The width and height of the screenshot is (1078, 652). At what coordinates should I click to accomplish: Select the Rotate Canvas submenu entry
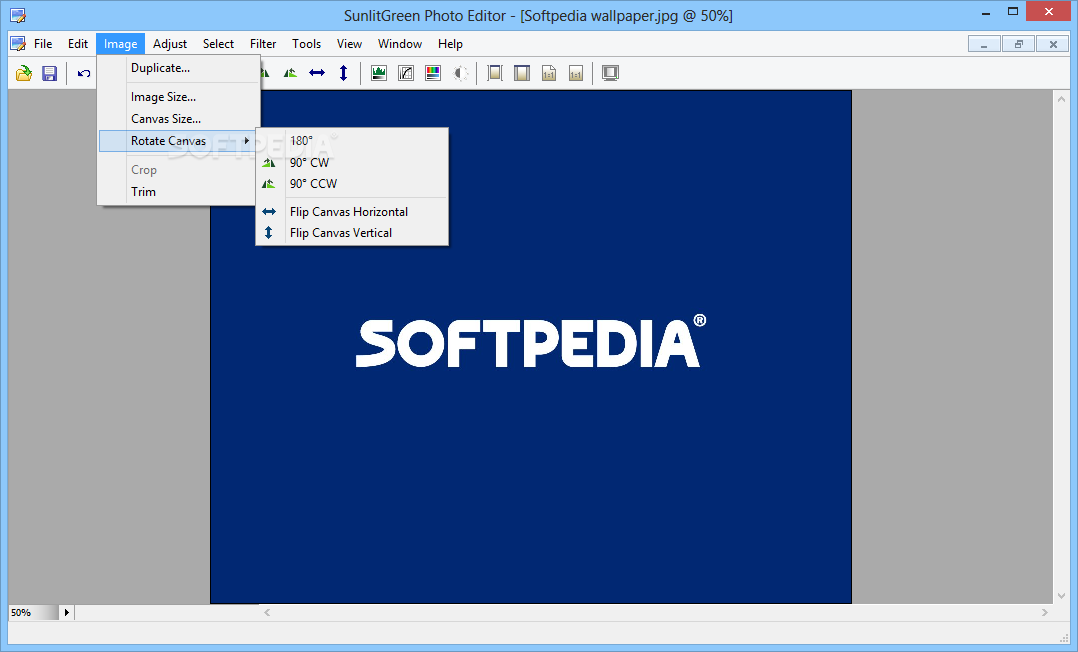[x=177, y=141]
